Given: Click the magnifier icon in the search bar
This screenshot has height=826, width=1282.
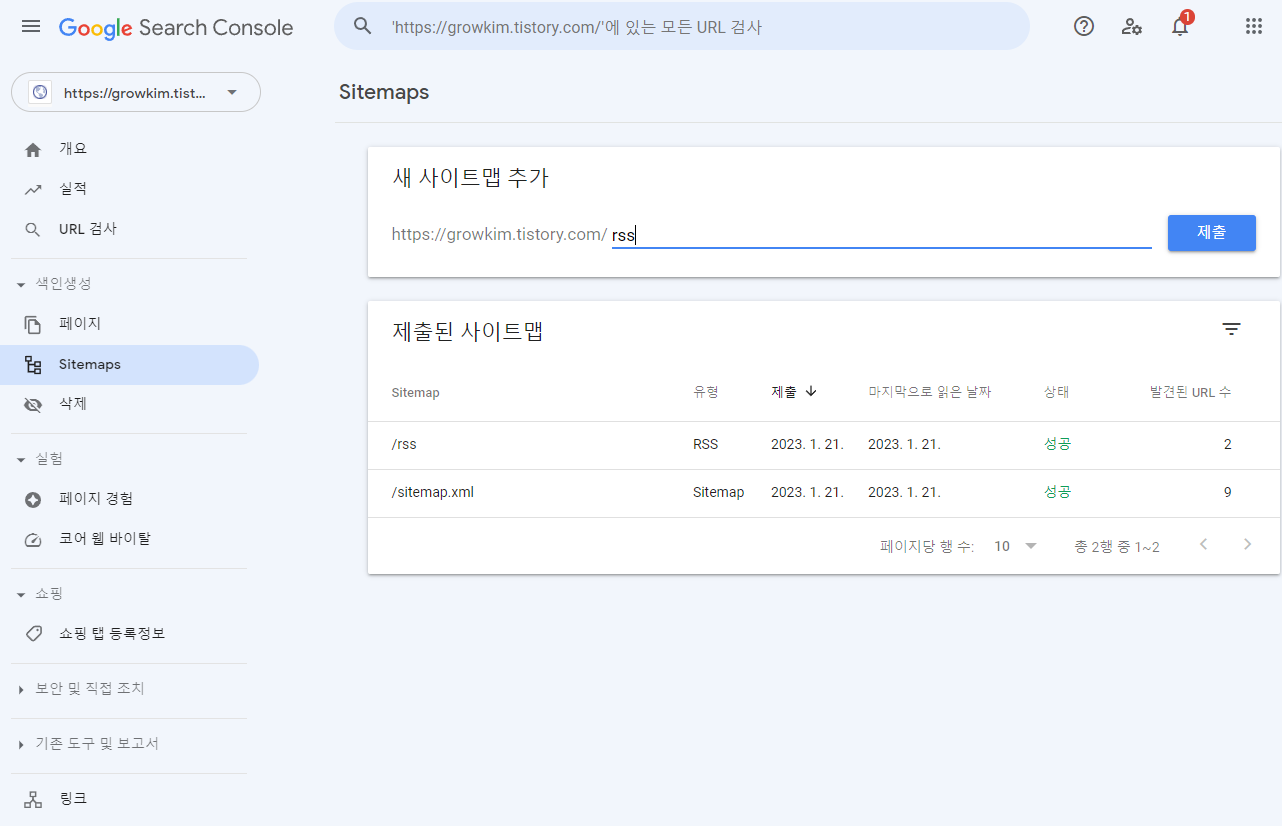Looking at the screenshot, I should (x=363, y=27).
